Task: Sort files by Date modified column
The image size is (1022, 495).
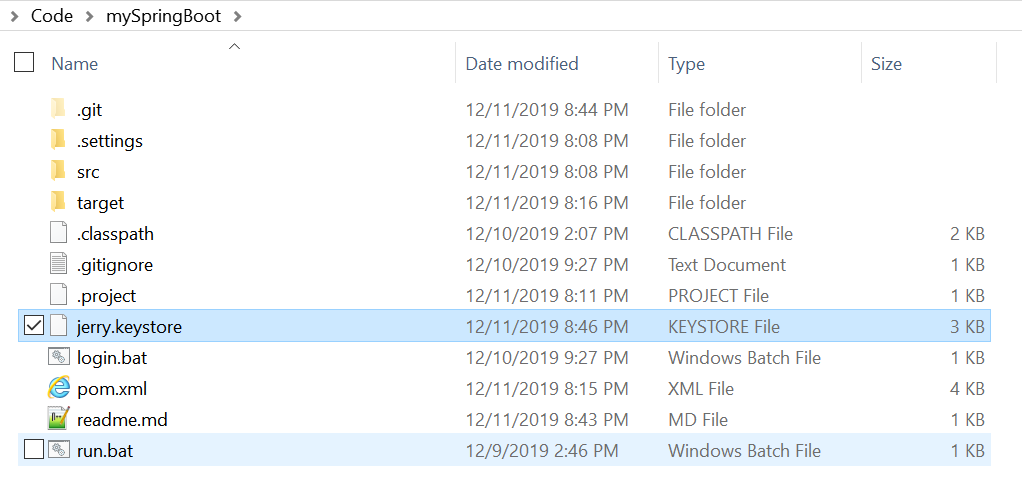Action: pyautogui.click(x=522, y=64)
